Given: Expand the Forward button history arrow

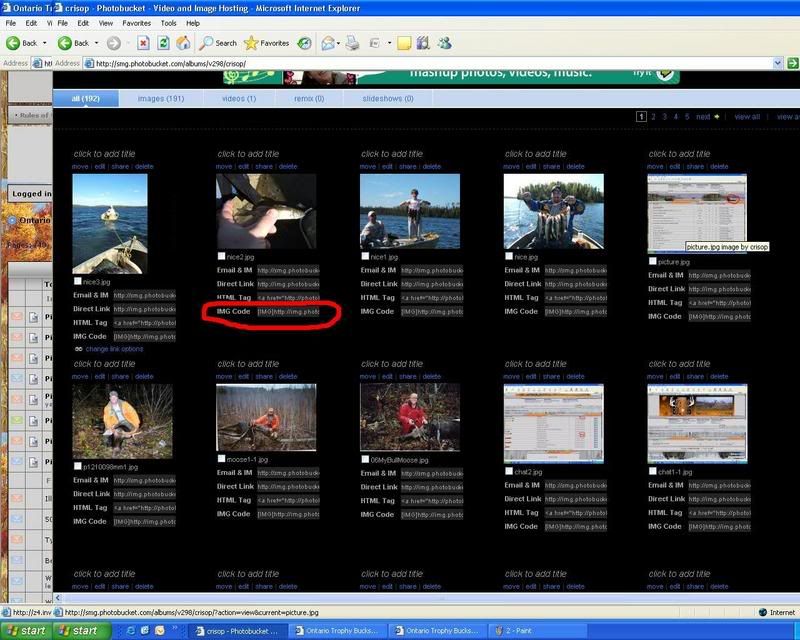Looking at the screenshot, I should click(127, 43).
